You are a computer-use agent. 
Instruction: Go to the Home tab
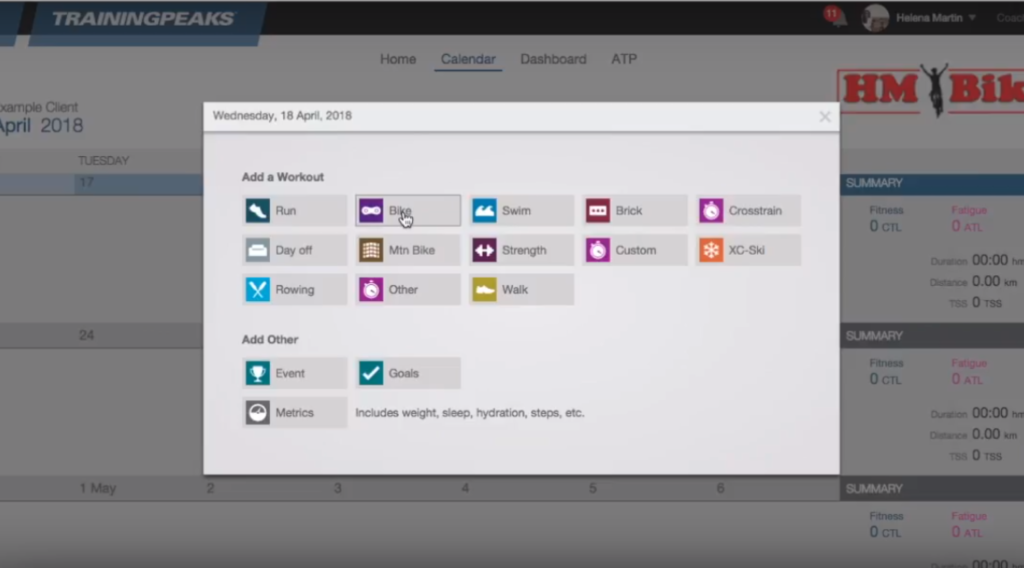pyautogui.click(x=397, y=59)
